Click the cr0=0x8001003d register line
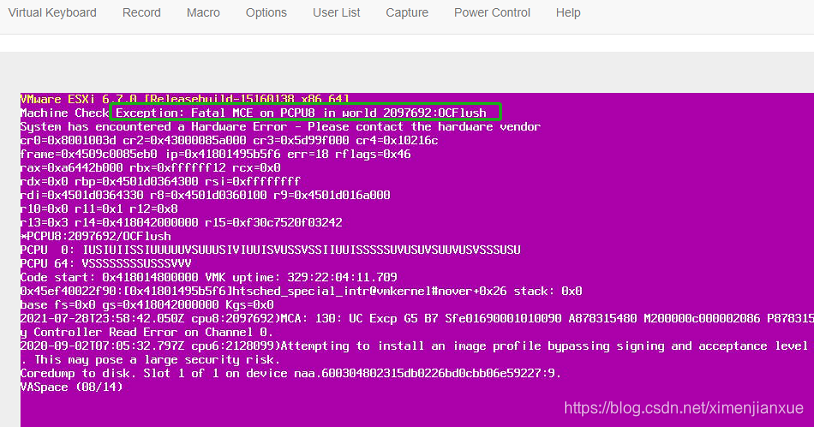The height and width of the screenshot is (427, 814). (229, 141)
